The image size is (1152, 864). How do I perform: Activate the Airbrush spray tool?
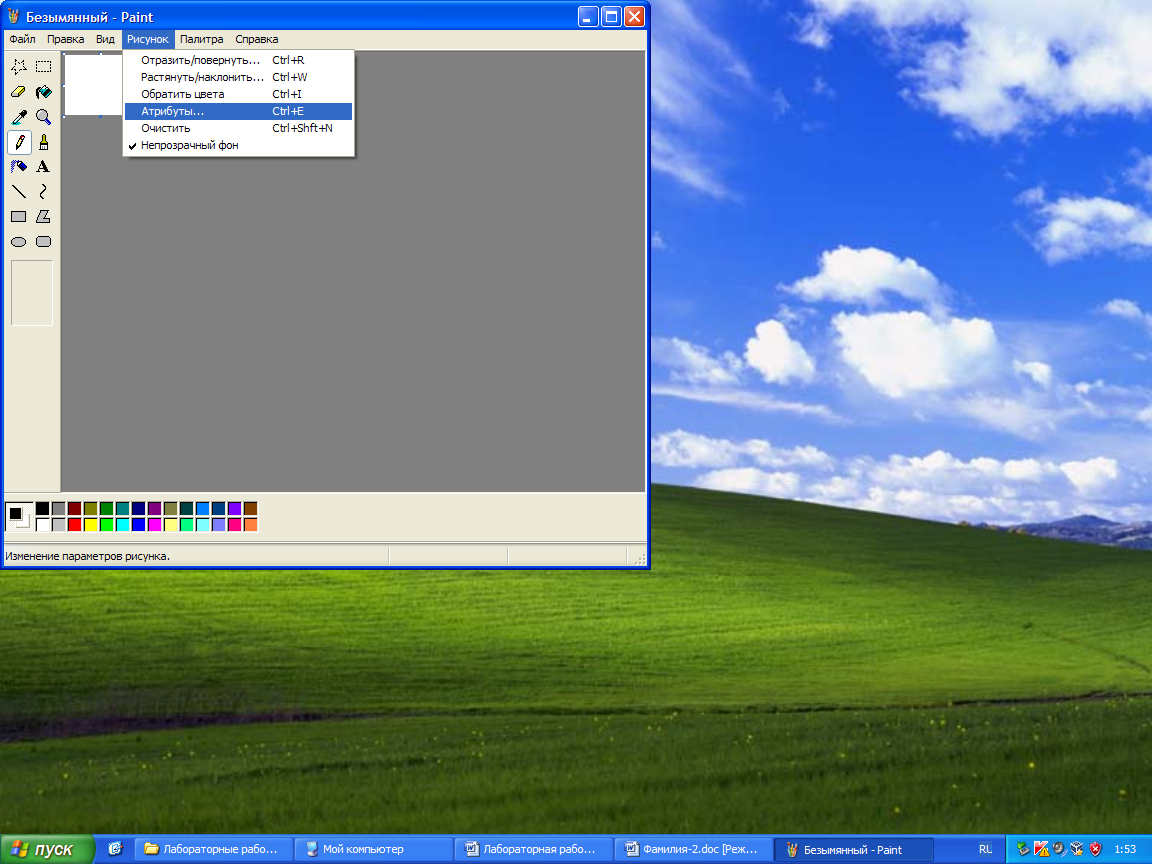[x=19, y=167]
